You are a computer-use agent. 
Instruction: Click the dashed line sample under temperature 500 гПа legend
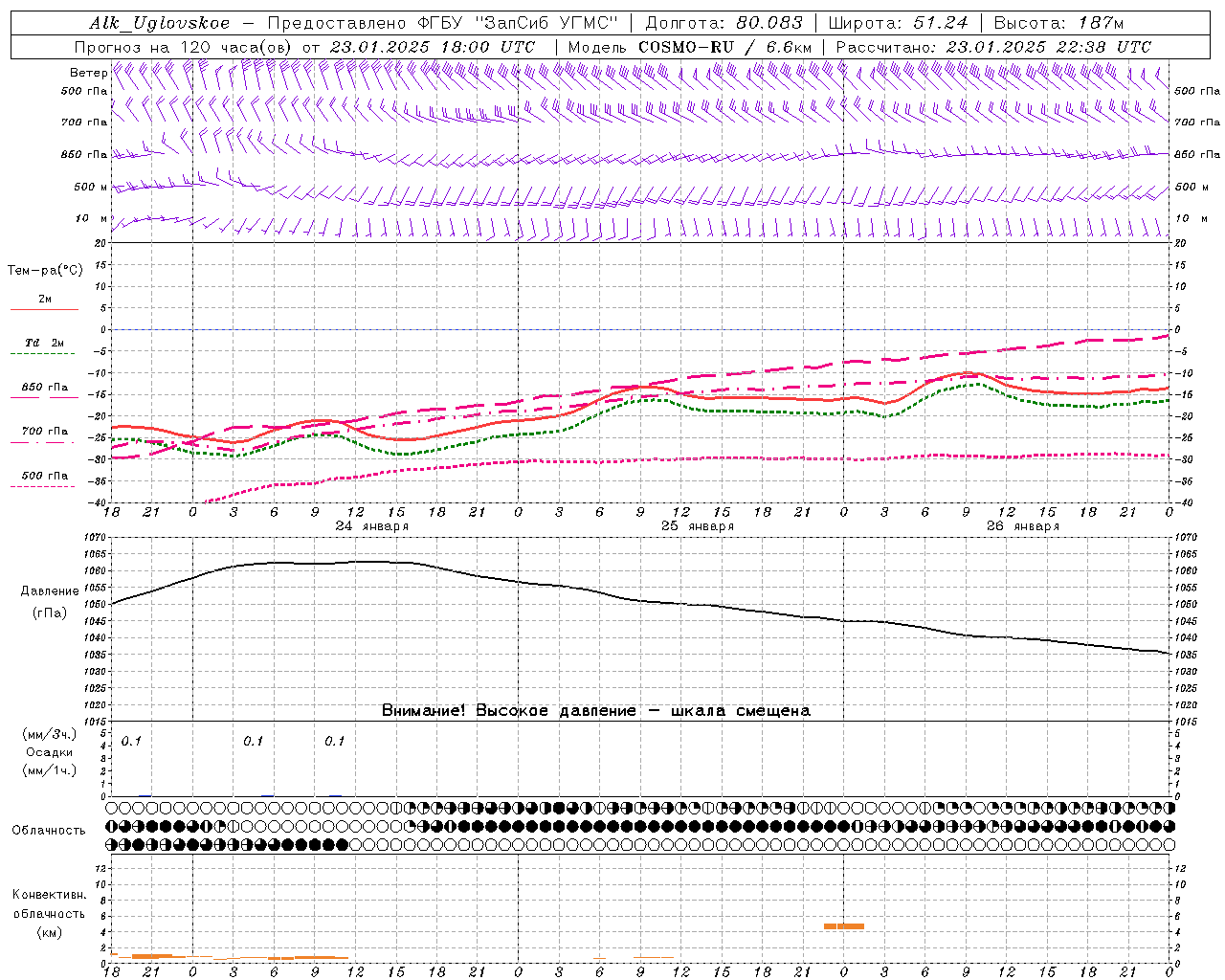coord(43,486)
